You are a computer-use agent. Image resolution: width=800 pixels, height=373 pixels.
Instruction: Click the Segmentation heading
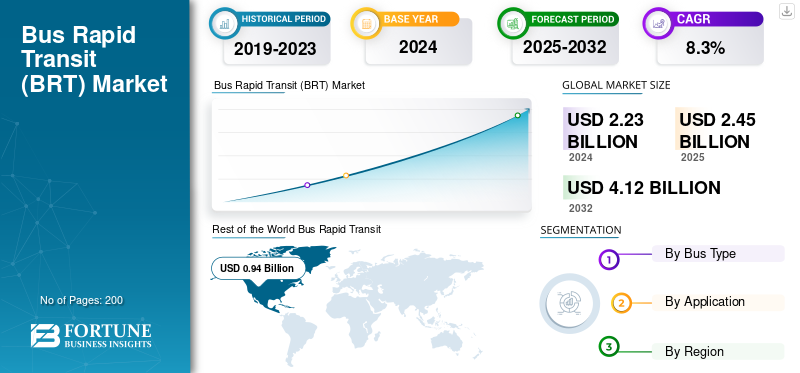click(581, 230)
